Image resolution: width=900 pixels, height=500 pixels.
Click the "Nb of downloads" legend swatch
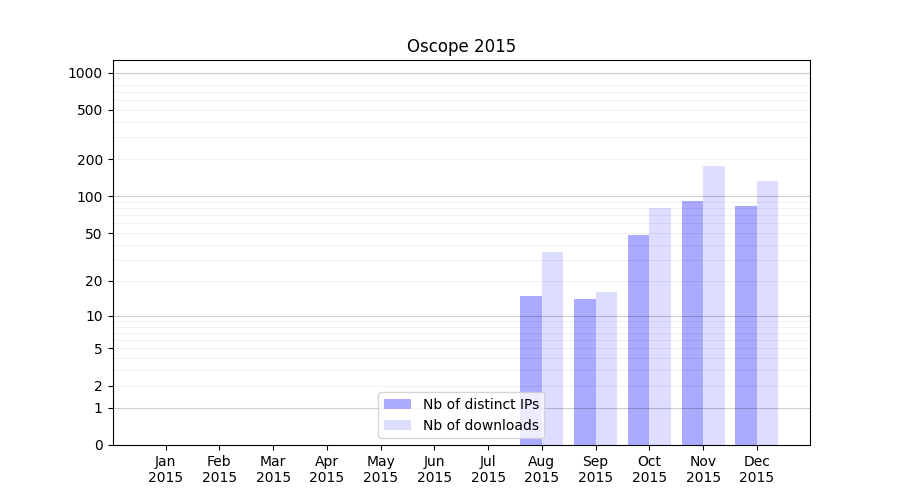397,425
